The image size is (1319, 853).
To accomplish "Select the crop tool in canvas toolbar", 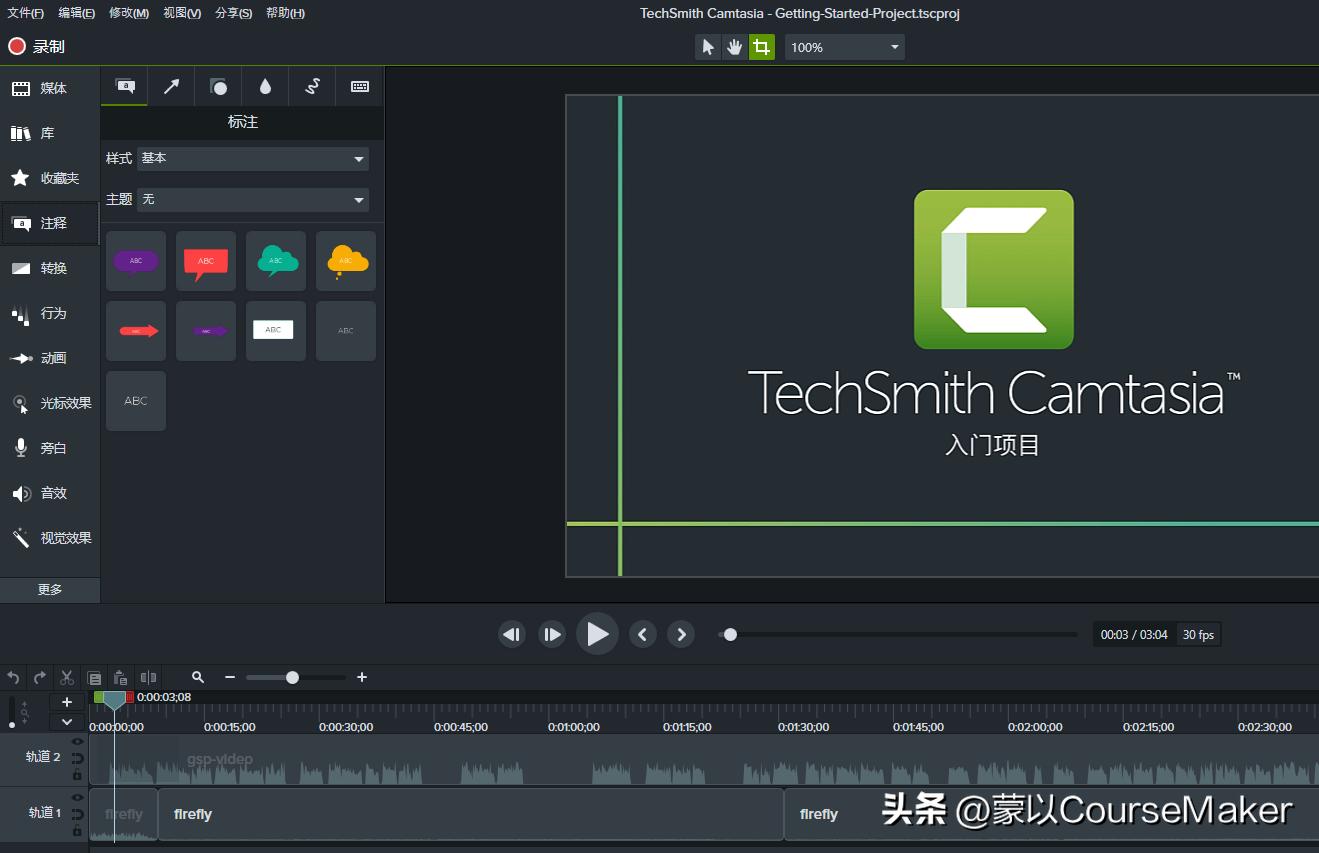I will [x=762, y=47].
